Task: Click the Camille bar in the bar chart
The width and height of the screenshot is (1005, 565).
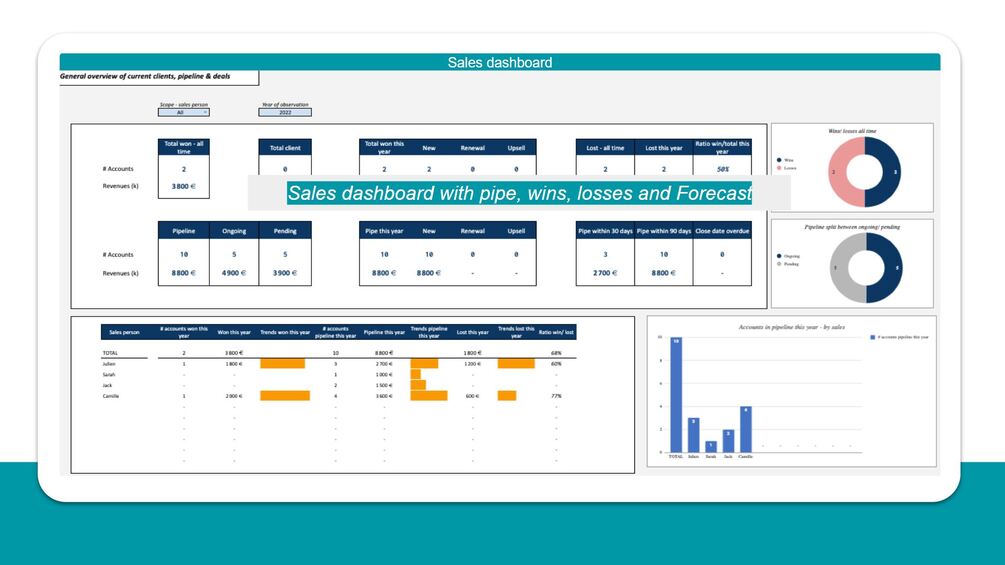Action: coord(745,429)
